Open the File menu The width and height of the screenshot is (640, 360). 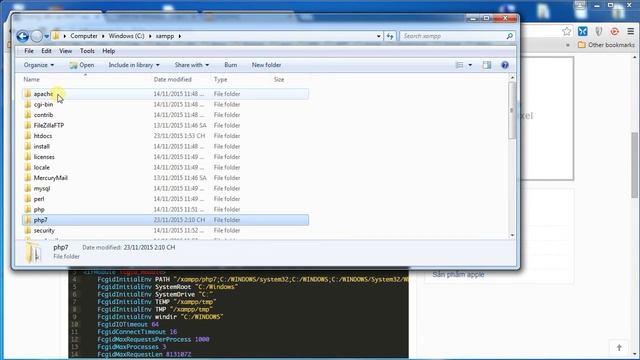tap(29, 51)
